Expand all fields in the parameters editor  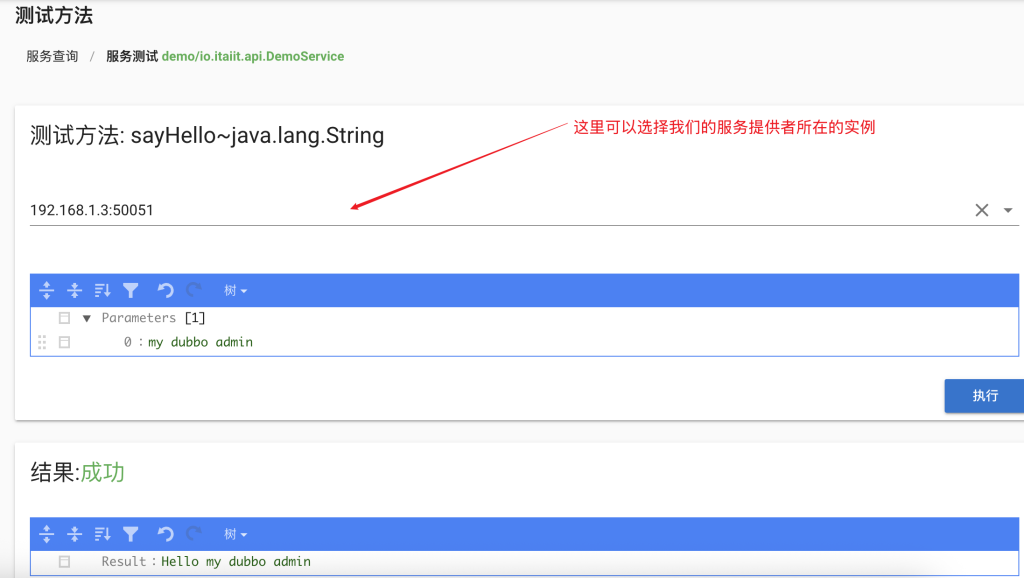pyautogui.click(x=46, y=290)
